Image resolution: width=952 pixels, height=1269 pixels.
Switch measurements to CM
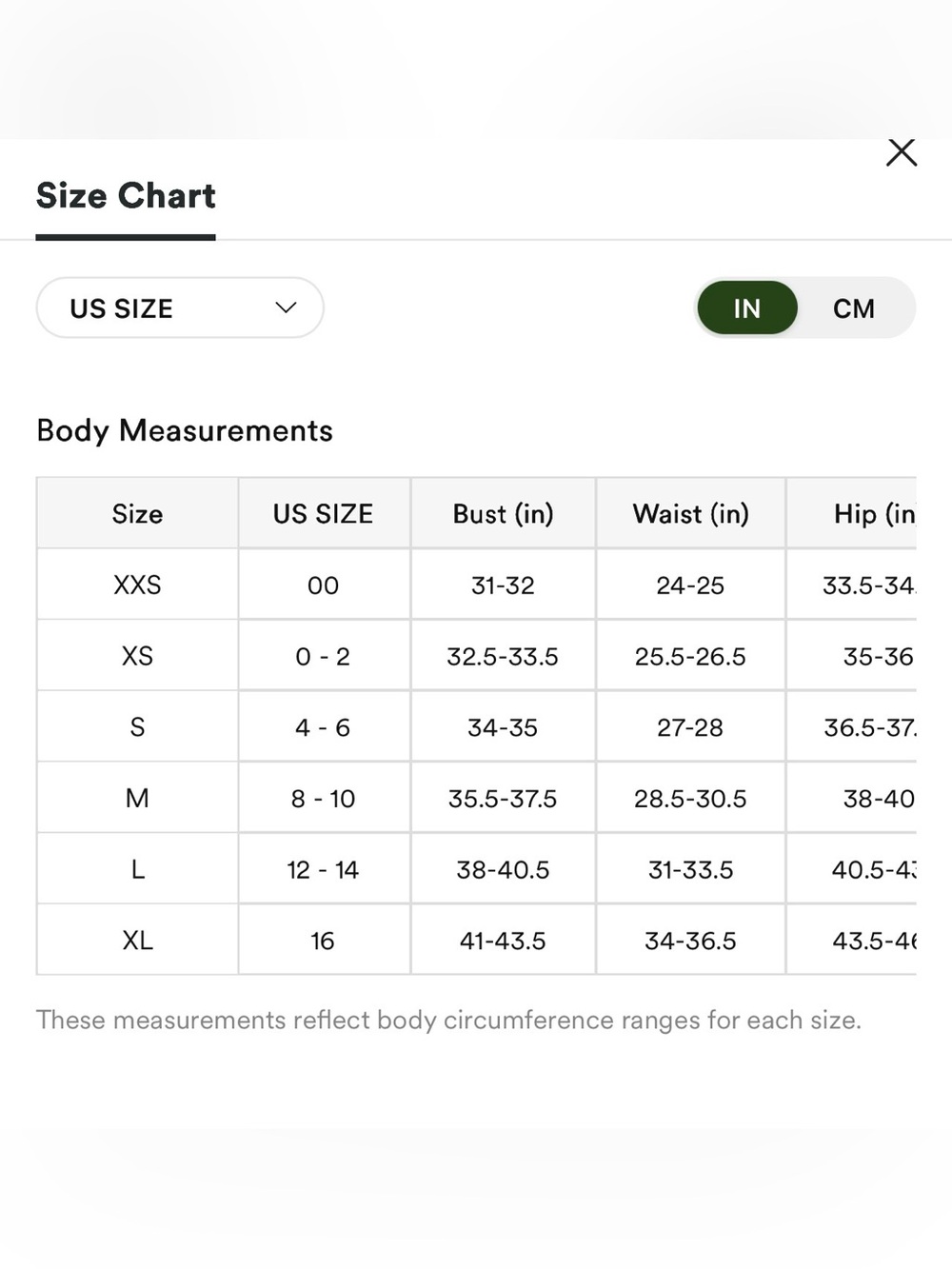point(853,308)
